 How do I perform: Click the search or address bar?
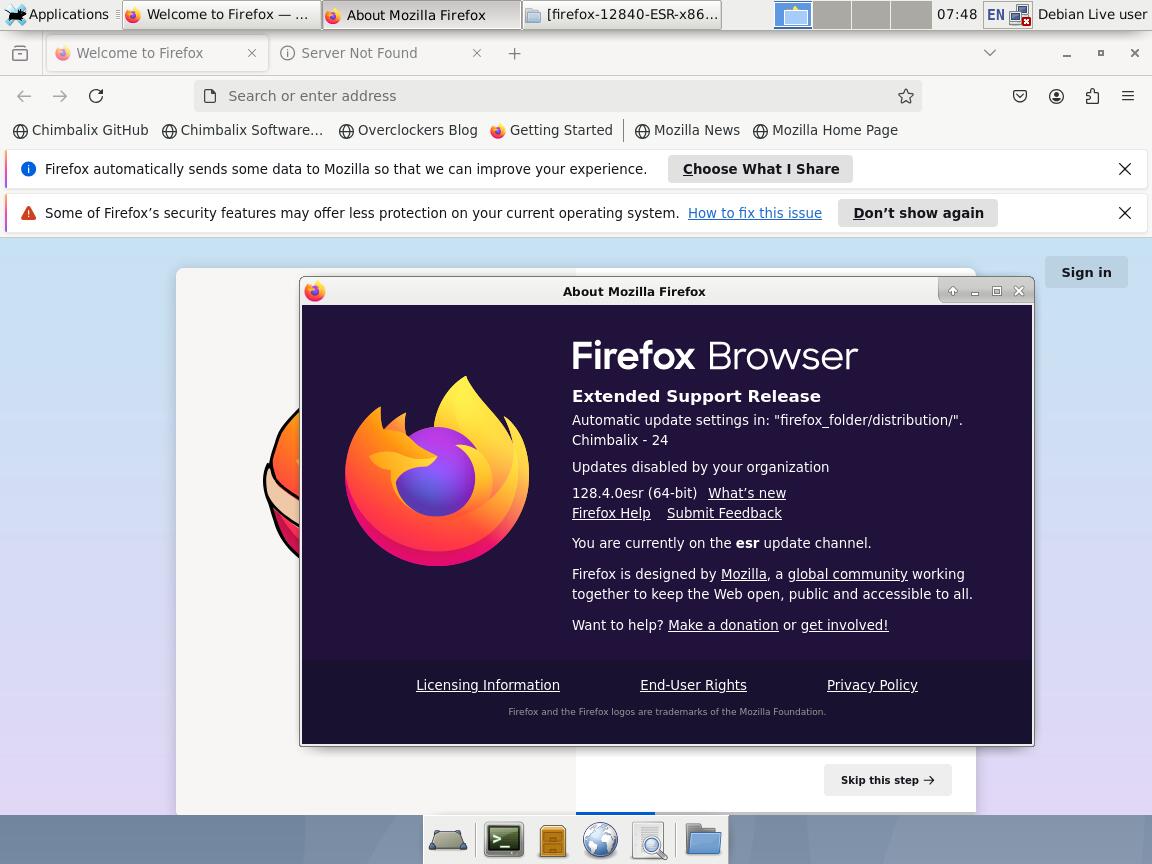(558, 96)
